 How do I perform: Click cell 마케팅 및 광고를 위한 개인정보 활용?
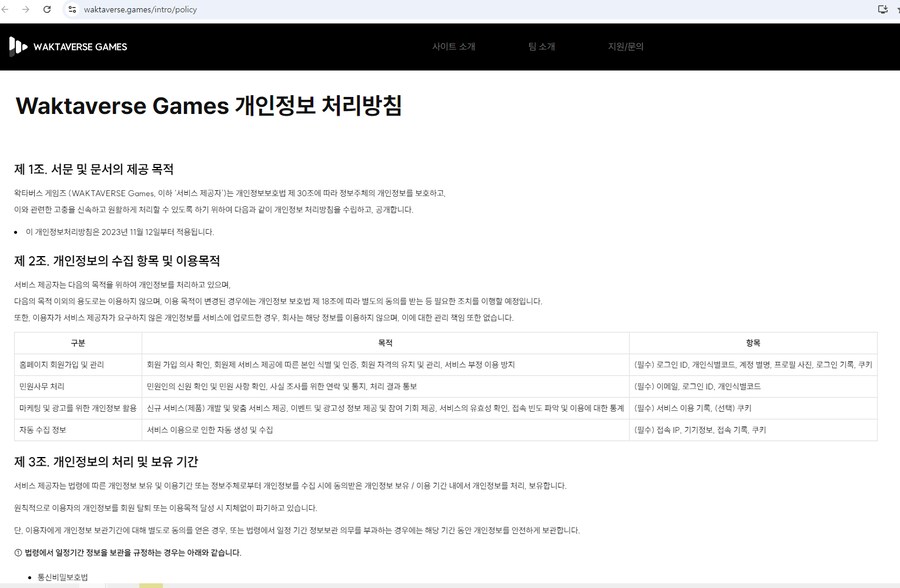(x=78, y=408)
